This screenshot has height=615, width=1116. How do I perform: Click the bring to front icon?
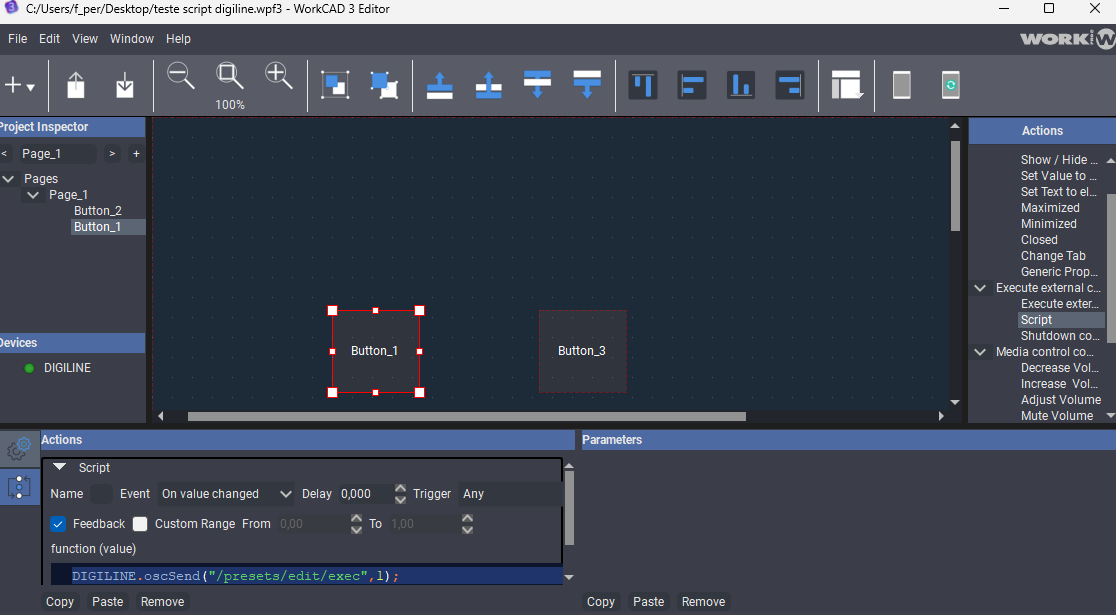(x=440, y=85)
